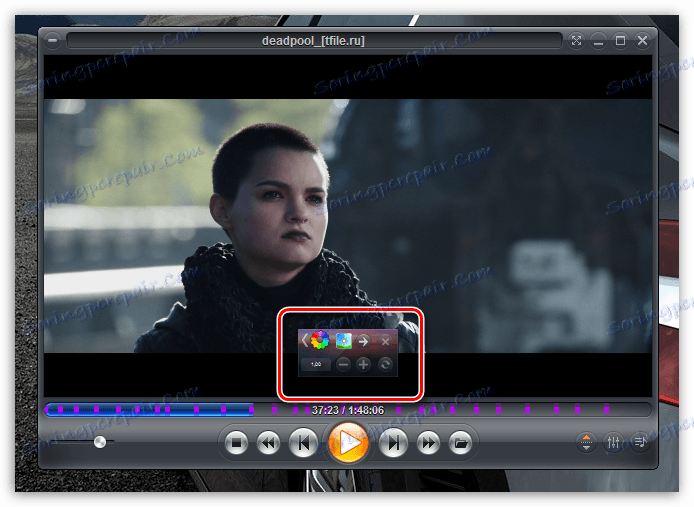Image resolution: width=694 pixels, height=507 pixels.
Task: Jump to previous track with the skip-back button
Action: pos(303,442)
